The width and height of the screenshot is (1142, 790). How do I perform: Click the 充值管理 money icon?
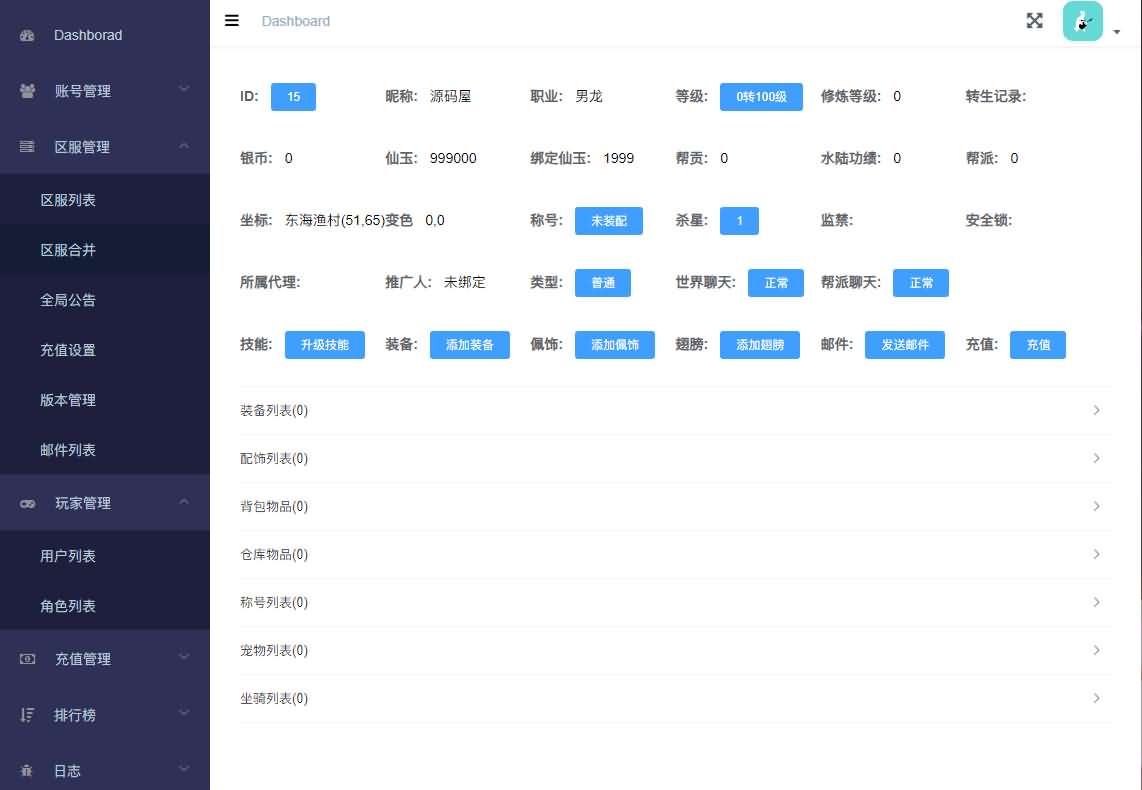point(27,659)
